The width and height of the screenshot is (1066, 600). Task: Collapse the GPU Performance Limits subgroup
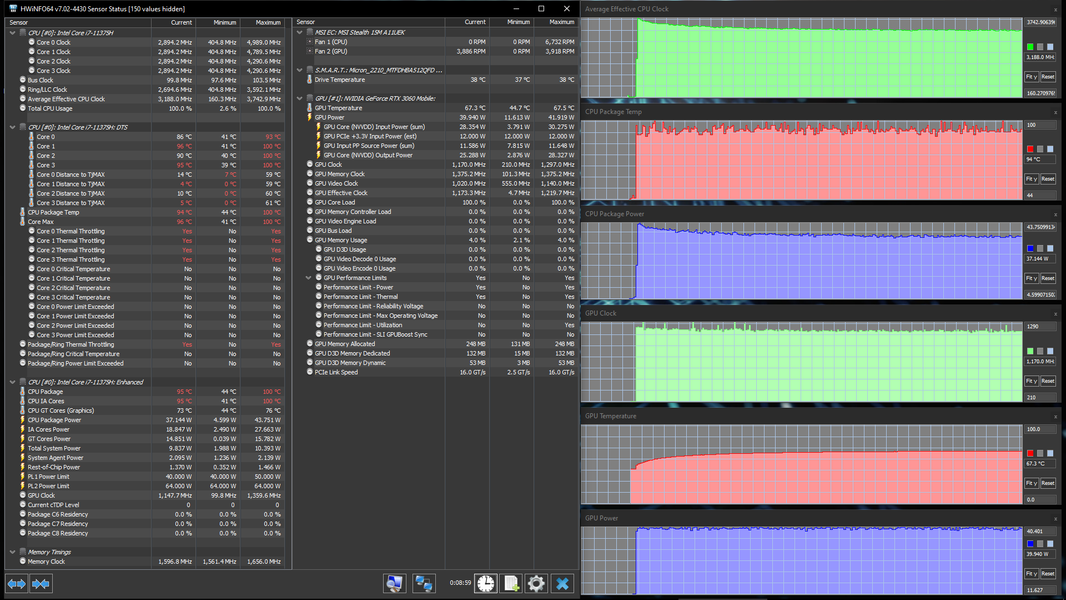tap(309, 278)
